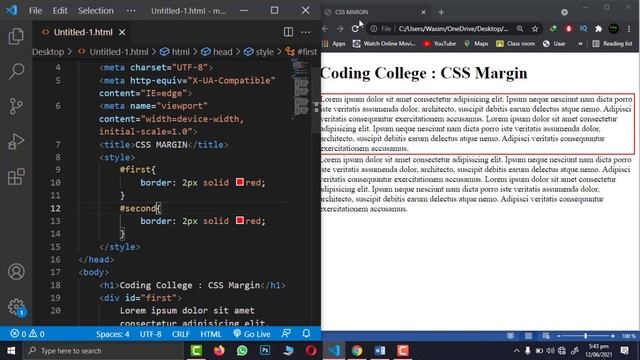Change language mode via HTML status item
This screenshot has width=640, height=360.
pos(211,334)
